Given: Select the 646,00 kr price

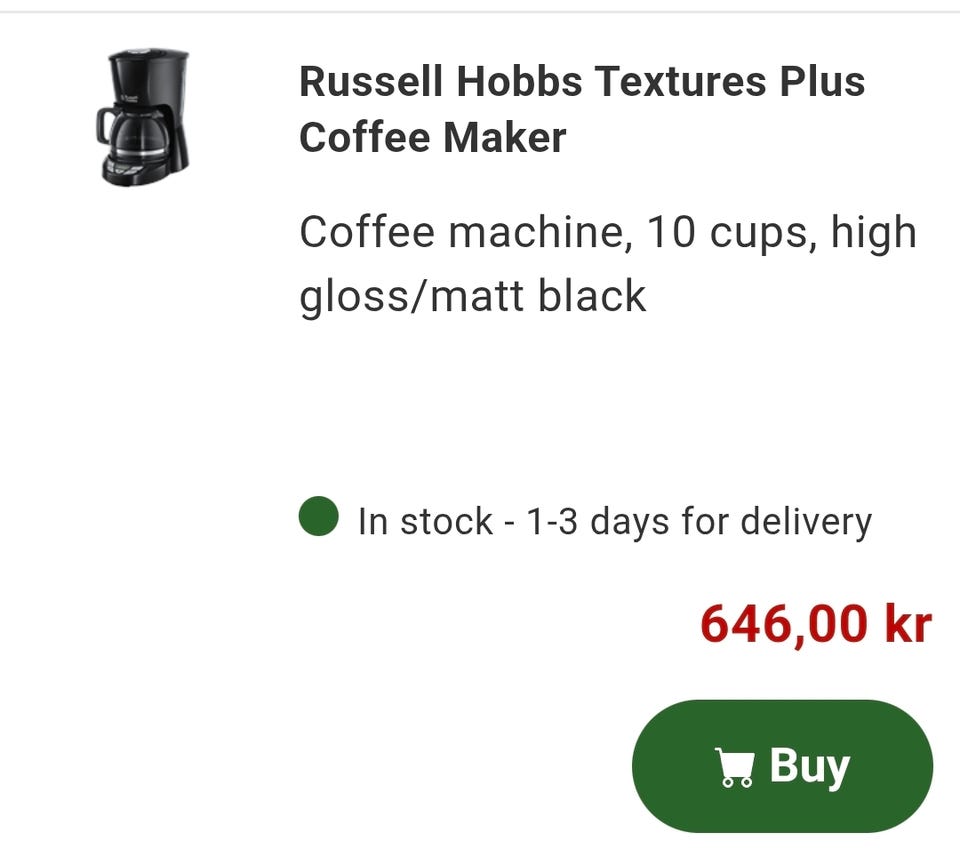Looking at the screenshot, I should 816,624.
